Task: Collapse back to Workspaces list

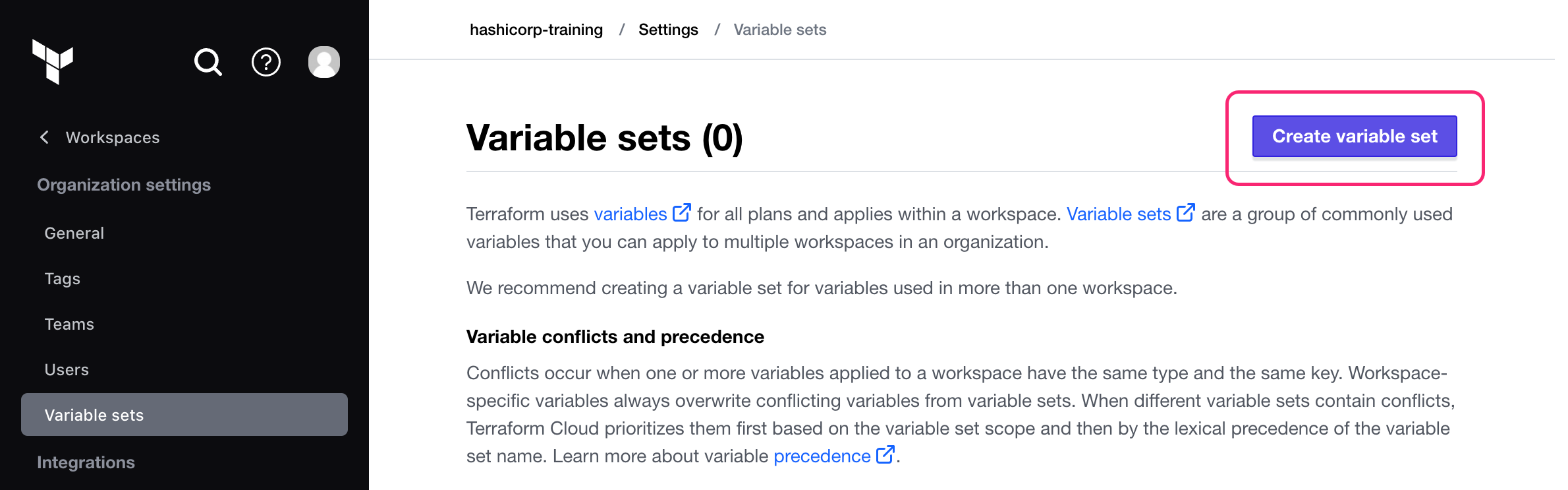Action: coord(112,137)
